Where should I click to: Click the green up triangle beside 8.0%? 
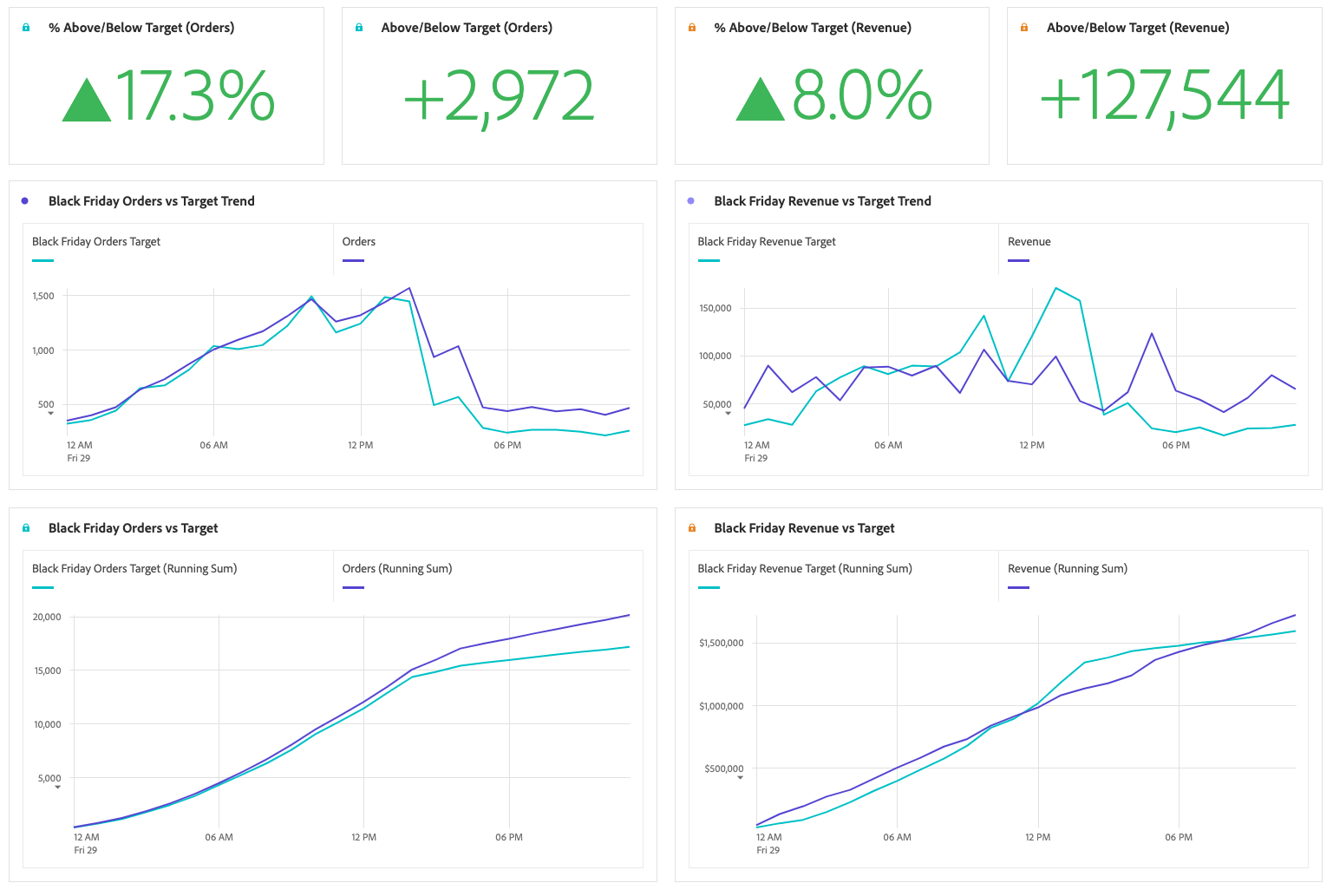tap(760, 99)
